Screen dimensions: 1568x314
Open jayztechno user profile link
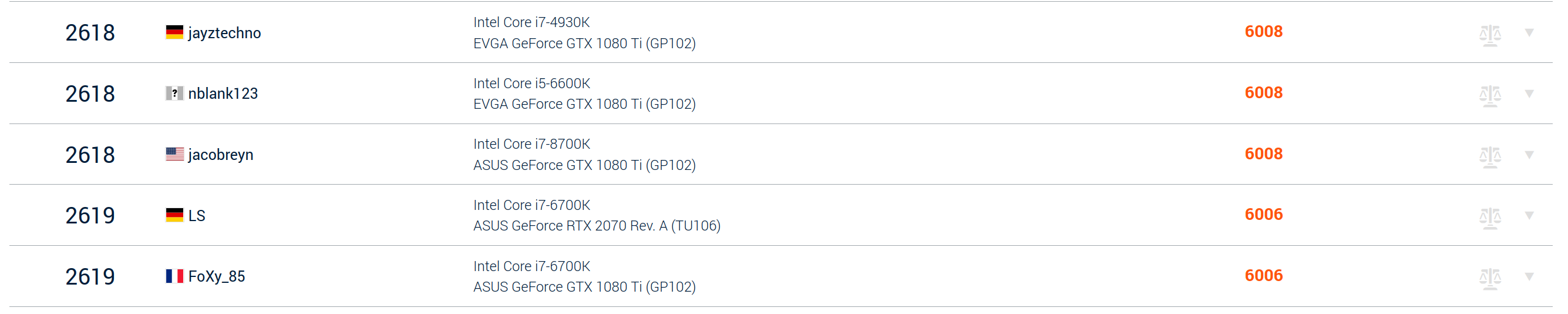click(224, 33)
